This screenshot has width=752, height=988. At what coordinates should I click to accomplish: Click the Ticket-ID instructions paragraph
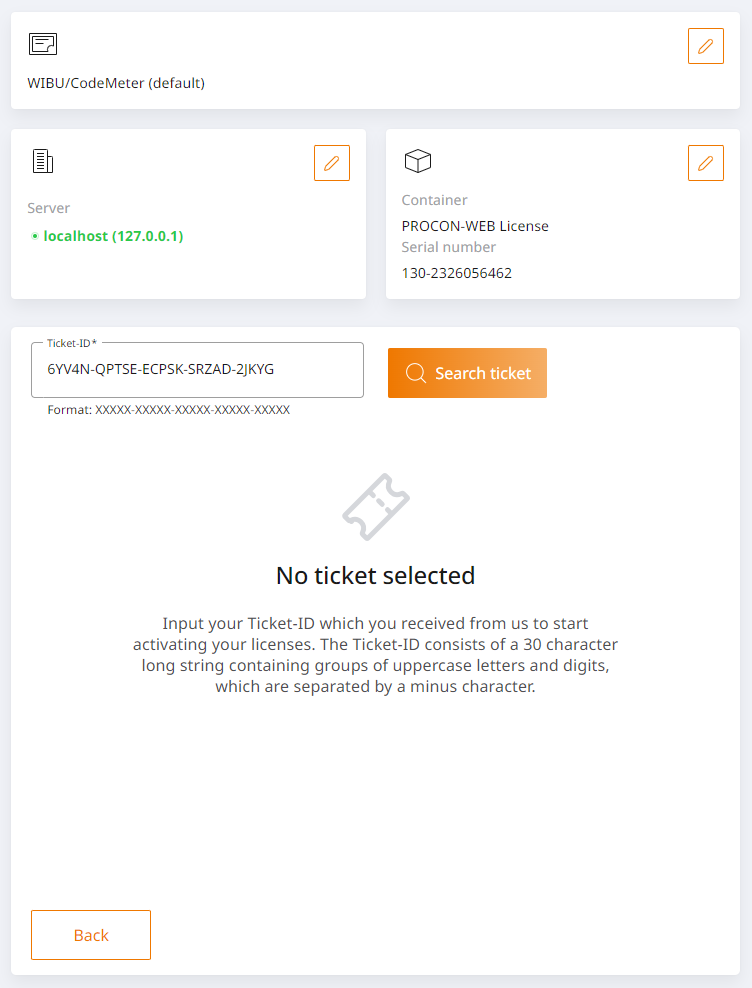tap(376, 655)
